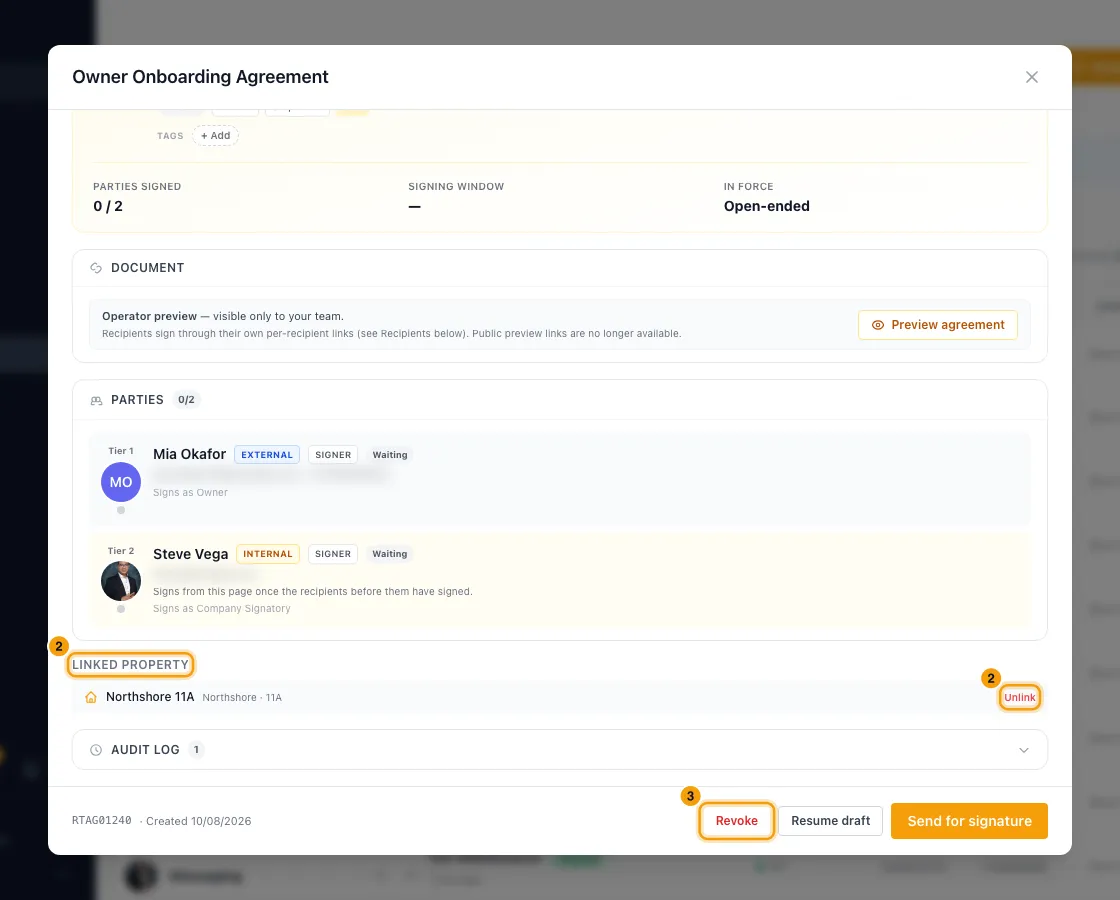Unlink the Northshore 11A property
The image size is (1120, 900).
click(1019, 698)
